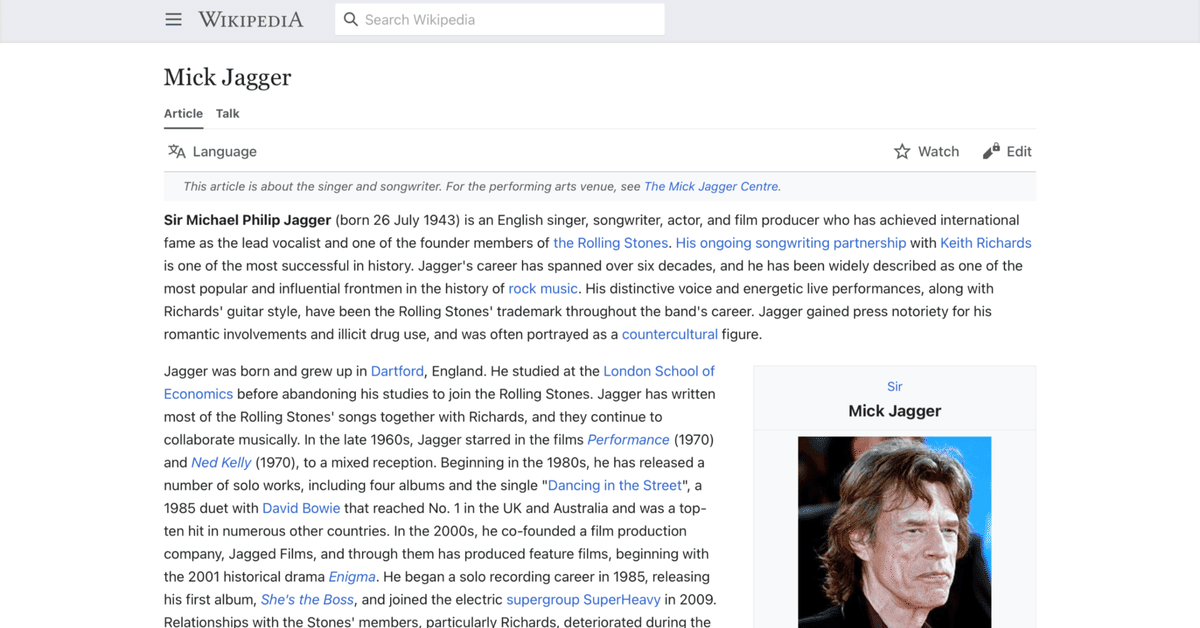
Task: Click the bold Sir Michael Philip Jagger text
Action: [248, 220]
